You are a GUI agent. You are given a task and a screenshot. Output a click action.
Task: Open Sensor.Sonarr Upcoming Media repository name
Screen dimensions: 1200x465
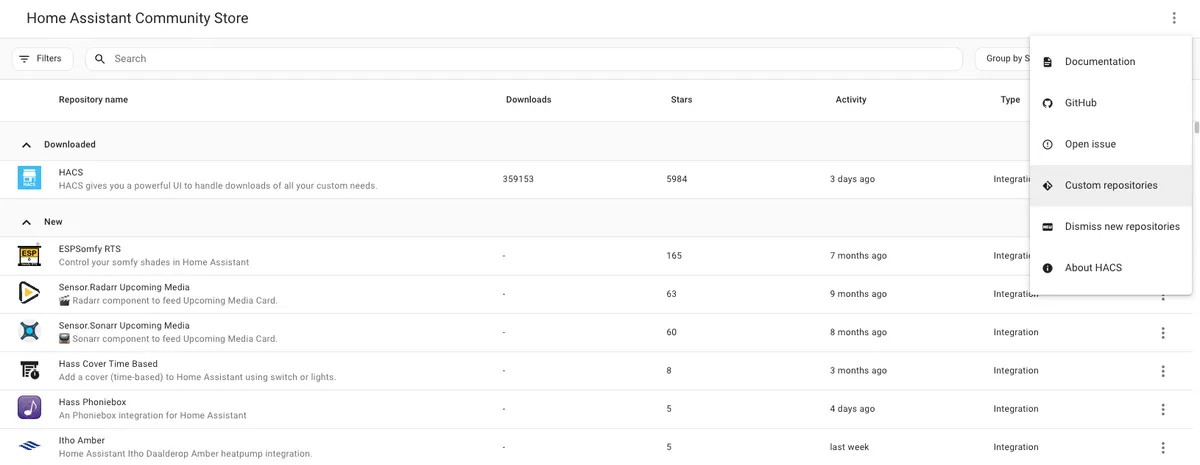coord(124,326)
